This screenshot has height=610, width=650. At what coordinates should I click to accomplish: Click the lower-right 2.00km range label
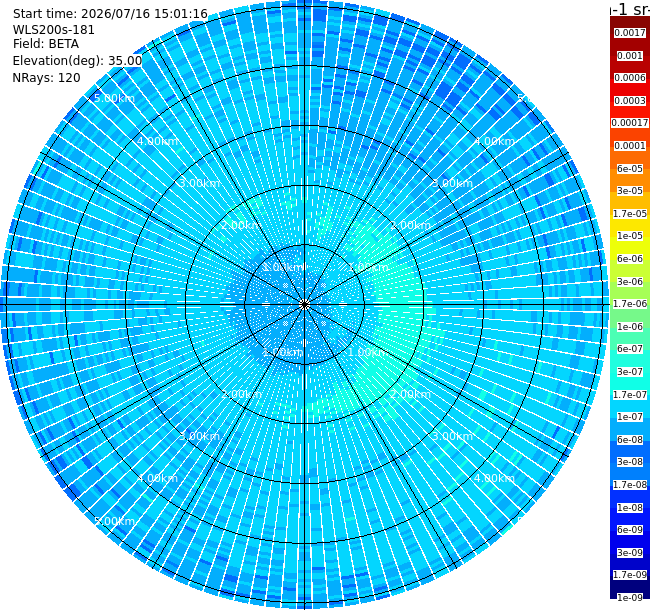click(410, 394)
